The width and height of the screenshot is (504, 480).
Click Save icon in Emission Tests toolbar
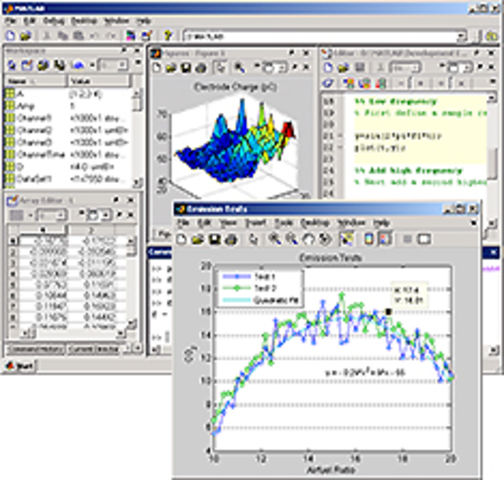point(215,239)
